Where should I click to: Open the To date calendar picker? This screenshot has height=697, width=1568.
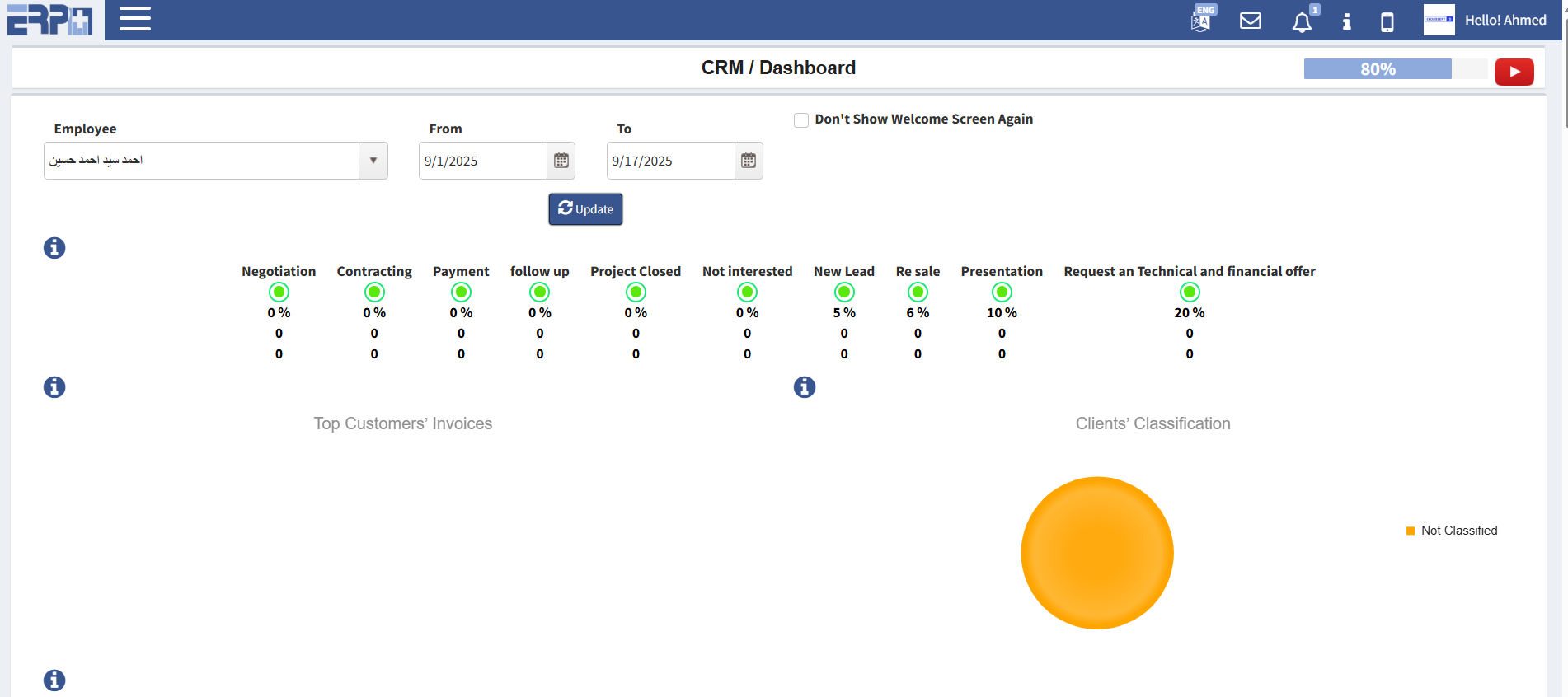(749, 161)
